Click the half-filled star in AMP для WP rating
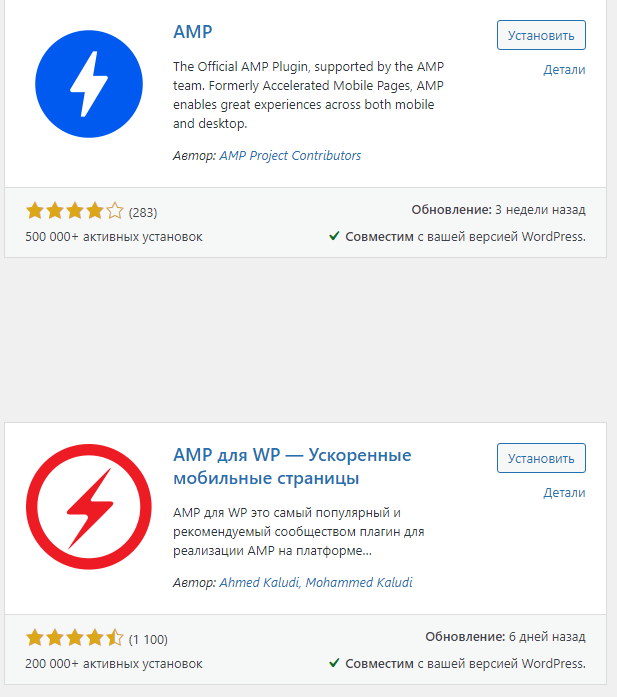617x697 pixels. click(115, 638)
